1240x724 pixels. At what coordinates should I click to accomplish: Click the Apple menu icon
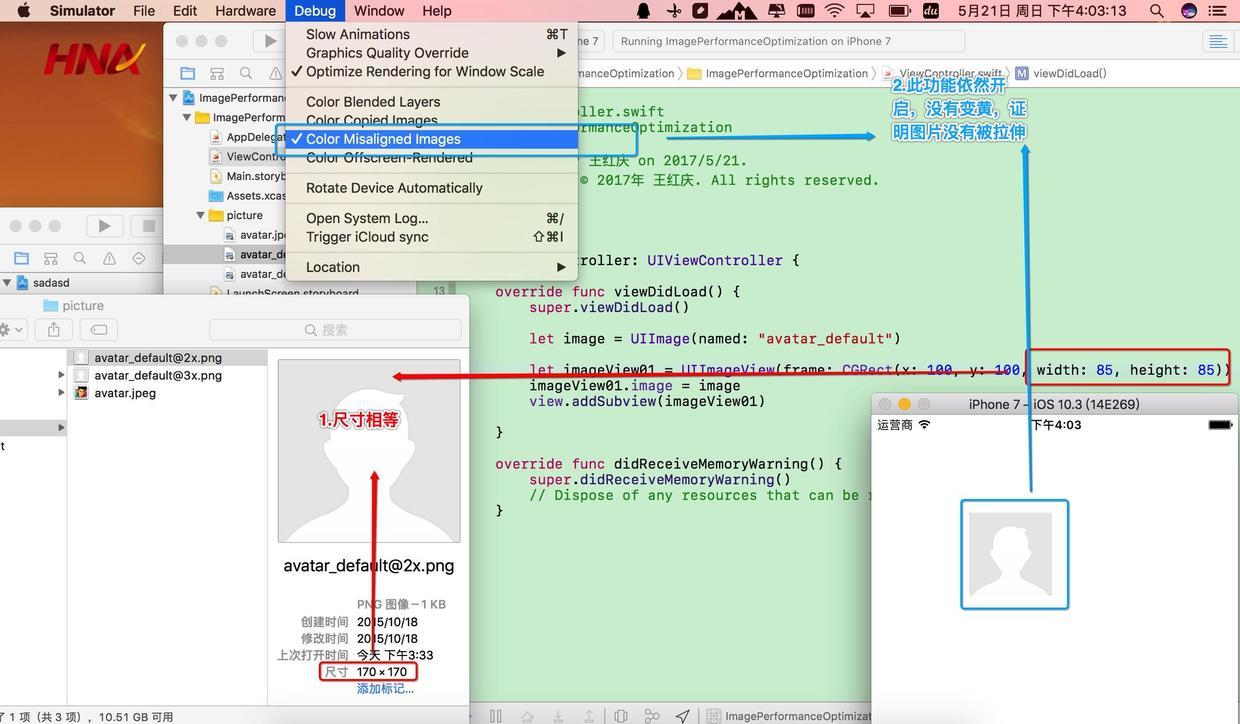coord(24,11)
